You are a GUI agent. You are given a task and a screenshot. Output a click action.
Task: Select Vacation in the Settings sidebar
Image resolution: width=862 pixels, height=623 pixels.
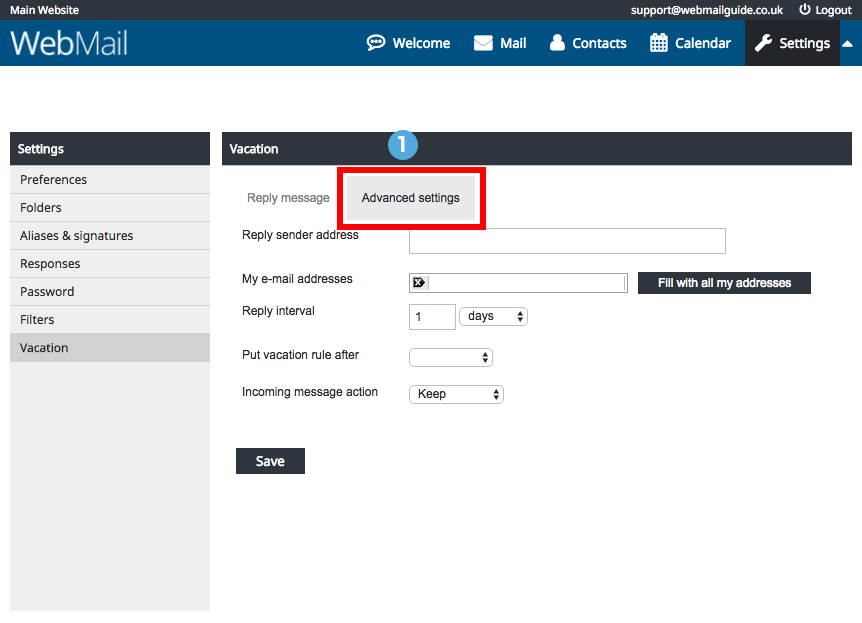click(x=110, y=348)
